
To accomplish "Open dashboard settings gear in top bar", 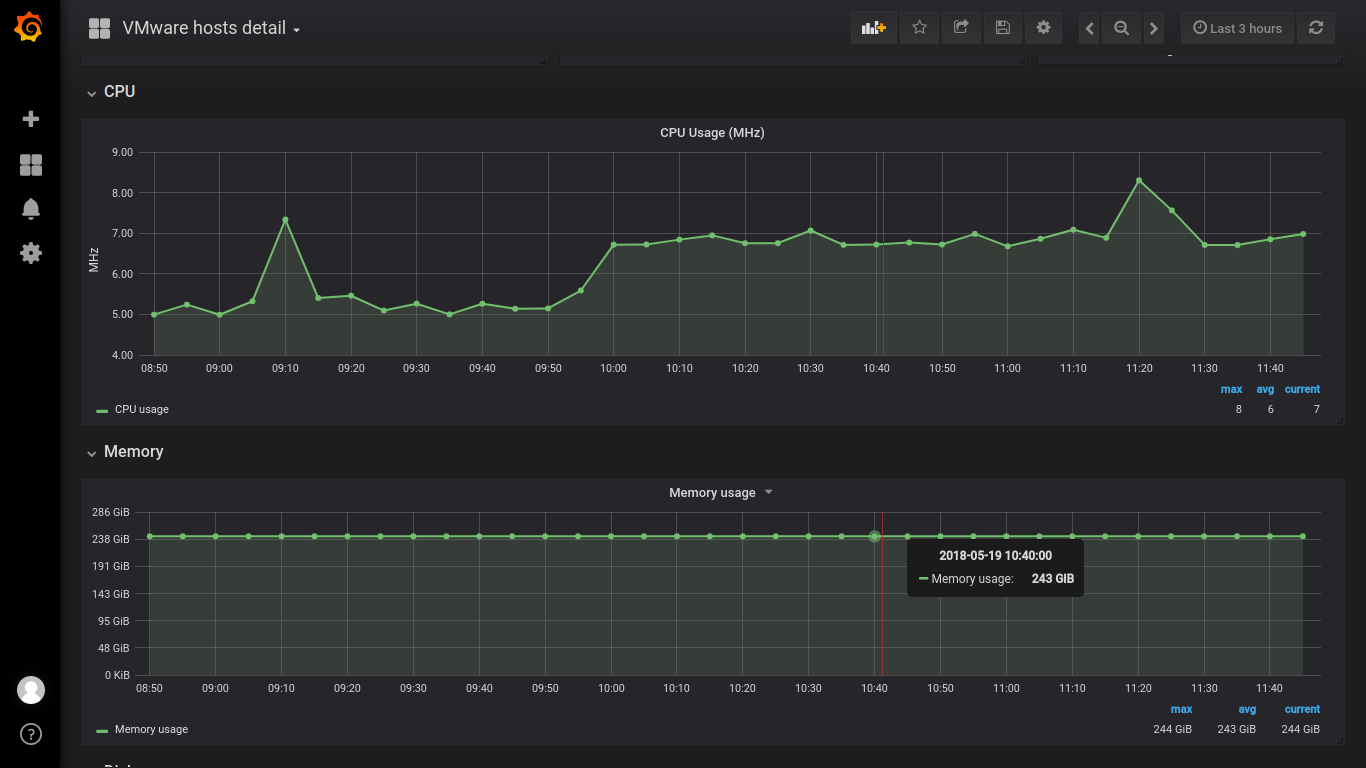I will pos(1043,28).
